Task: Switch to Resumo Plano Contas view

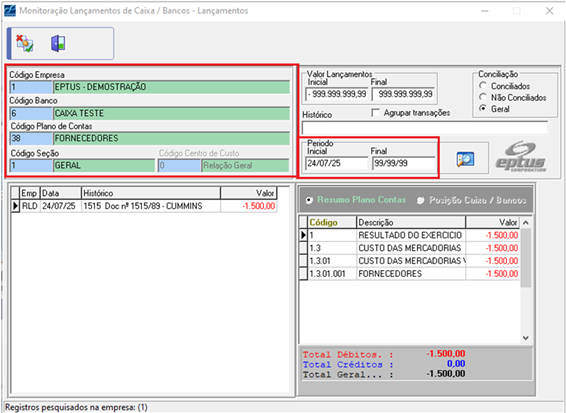Action: click(309, 200)
